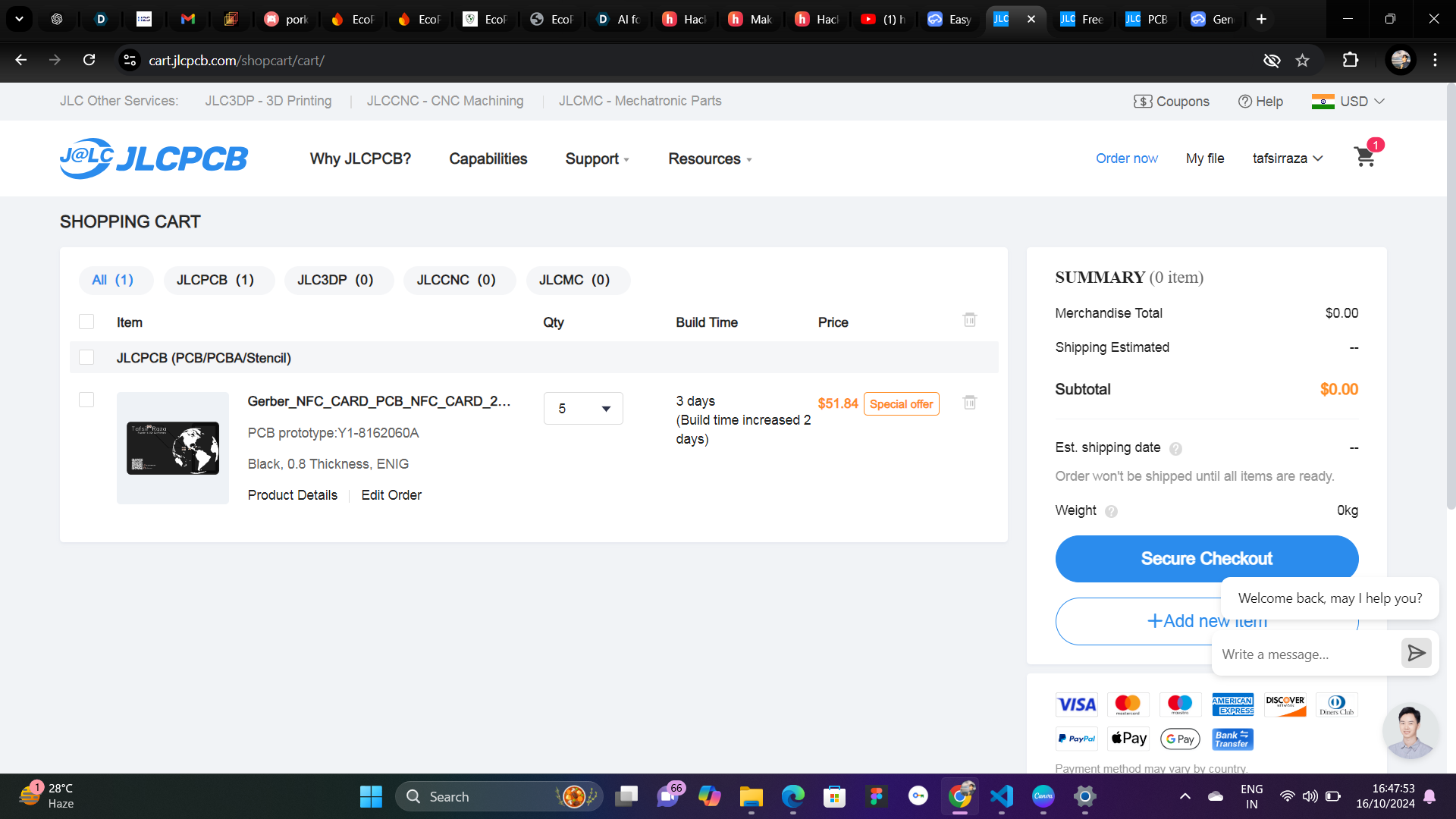Image resolution: width=1456 pixels, height=819 pixels.
Task: Open the Capabilities menu item
Action: [488, 158]
